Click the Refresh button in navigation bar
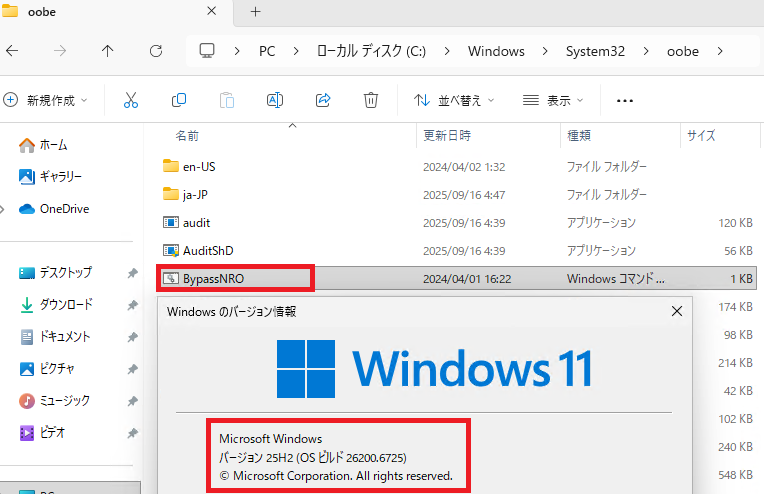The width and height of the screenshot is (764, 494). (x=155, y=51)
